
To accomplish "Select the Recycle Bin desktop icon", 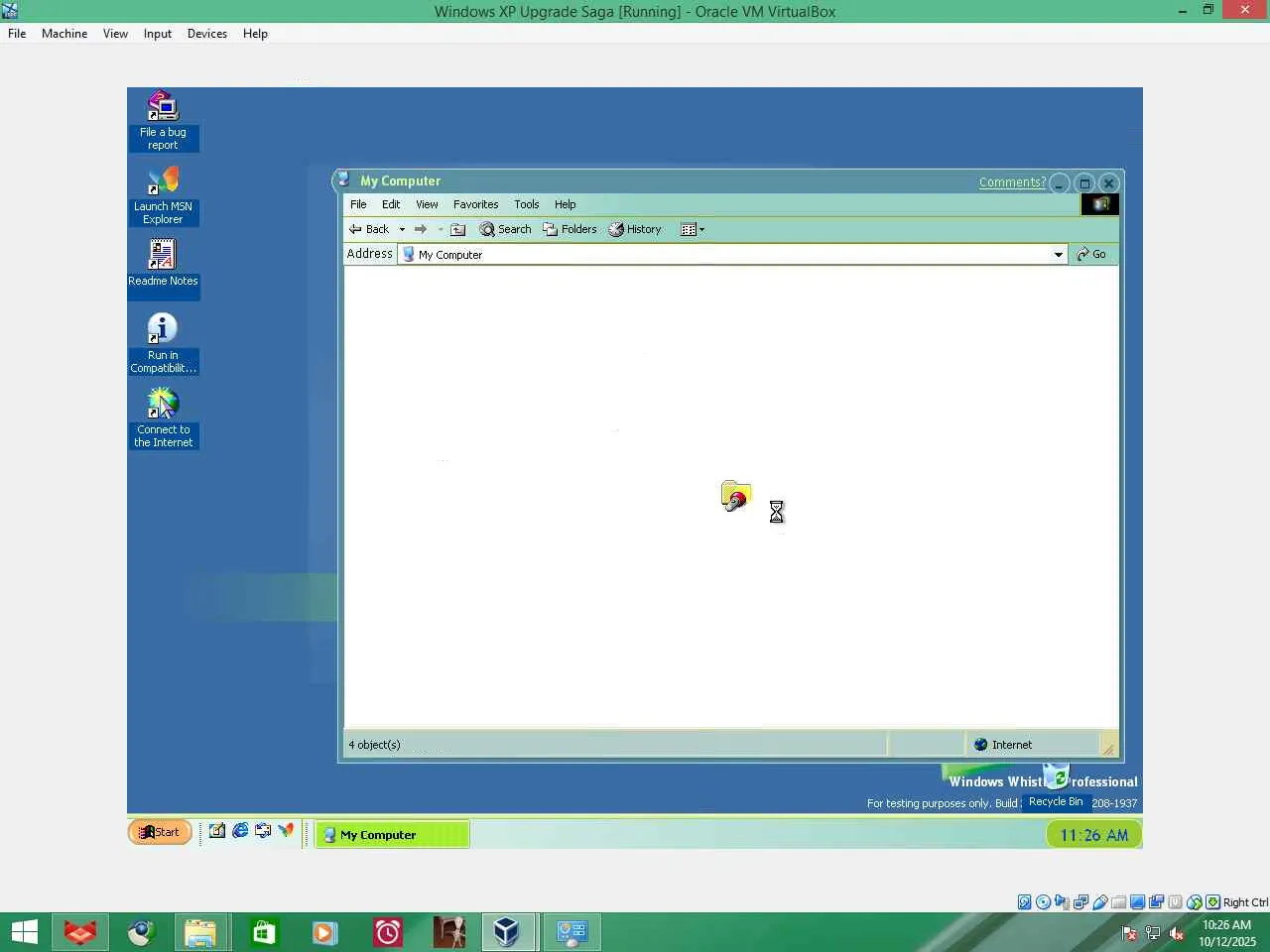I will pyautogui.click(x=1056, y=787).
